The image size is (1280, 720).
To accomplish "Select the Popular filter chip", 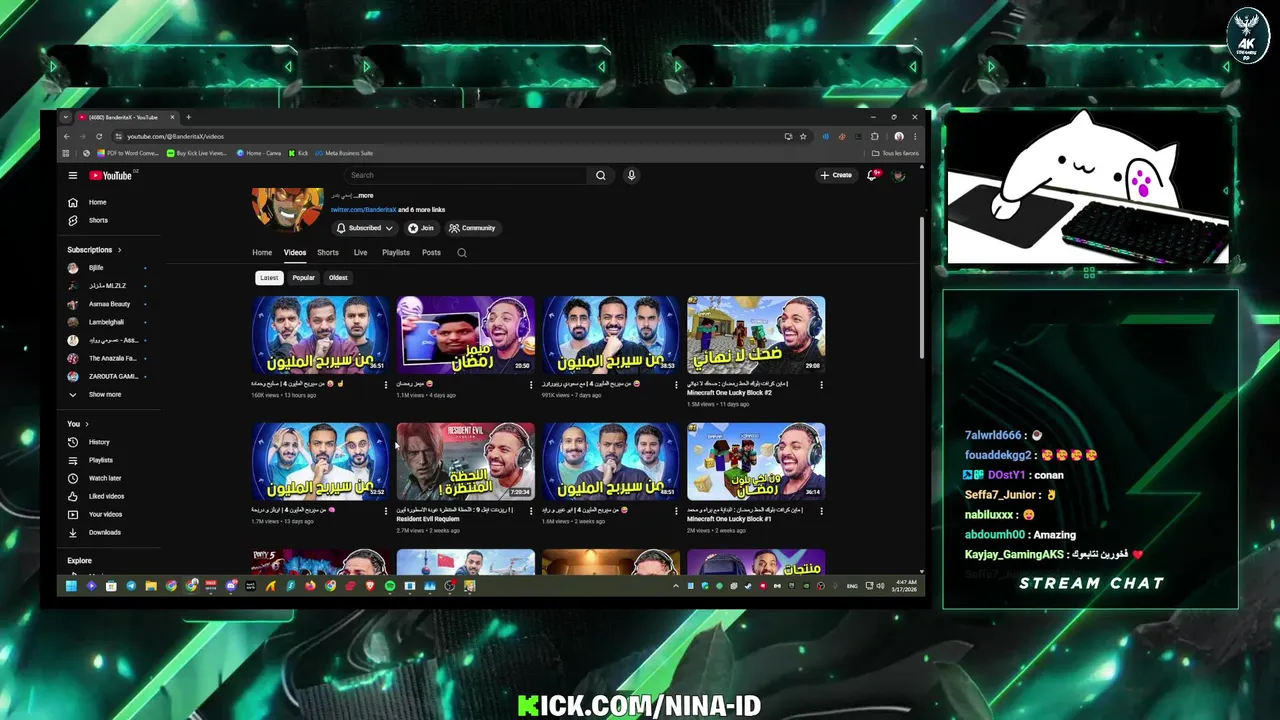I will click(303, 278).
